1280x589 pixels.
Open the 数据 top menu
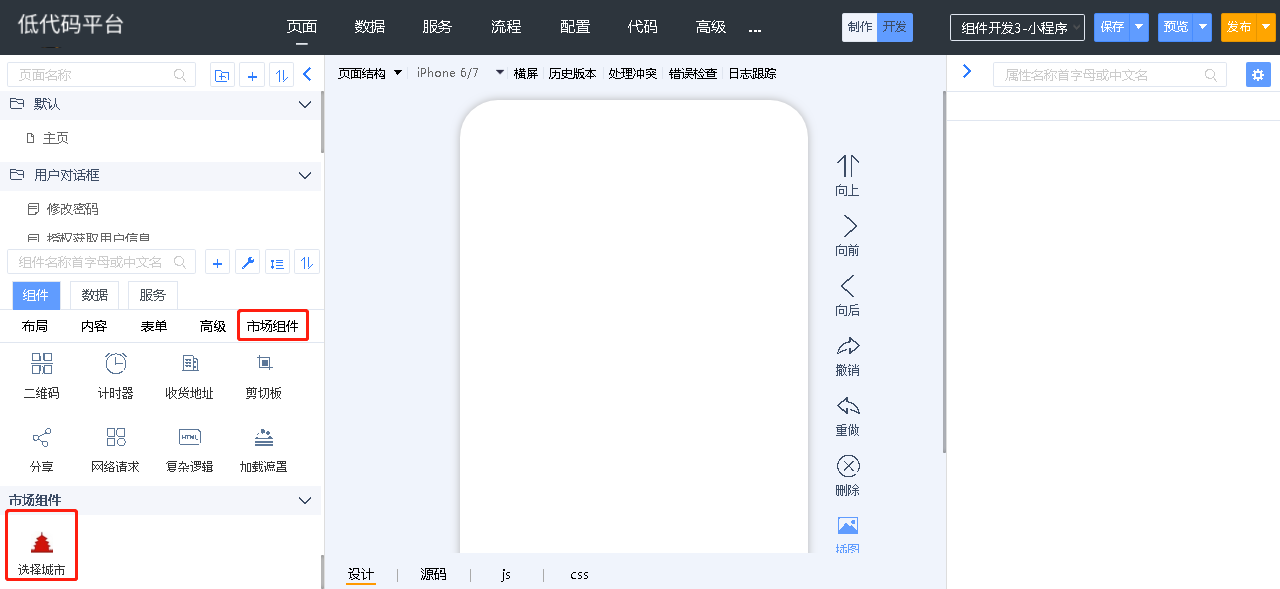coord(369,27)
